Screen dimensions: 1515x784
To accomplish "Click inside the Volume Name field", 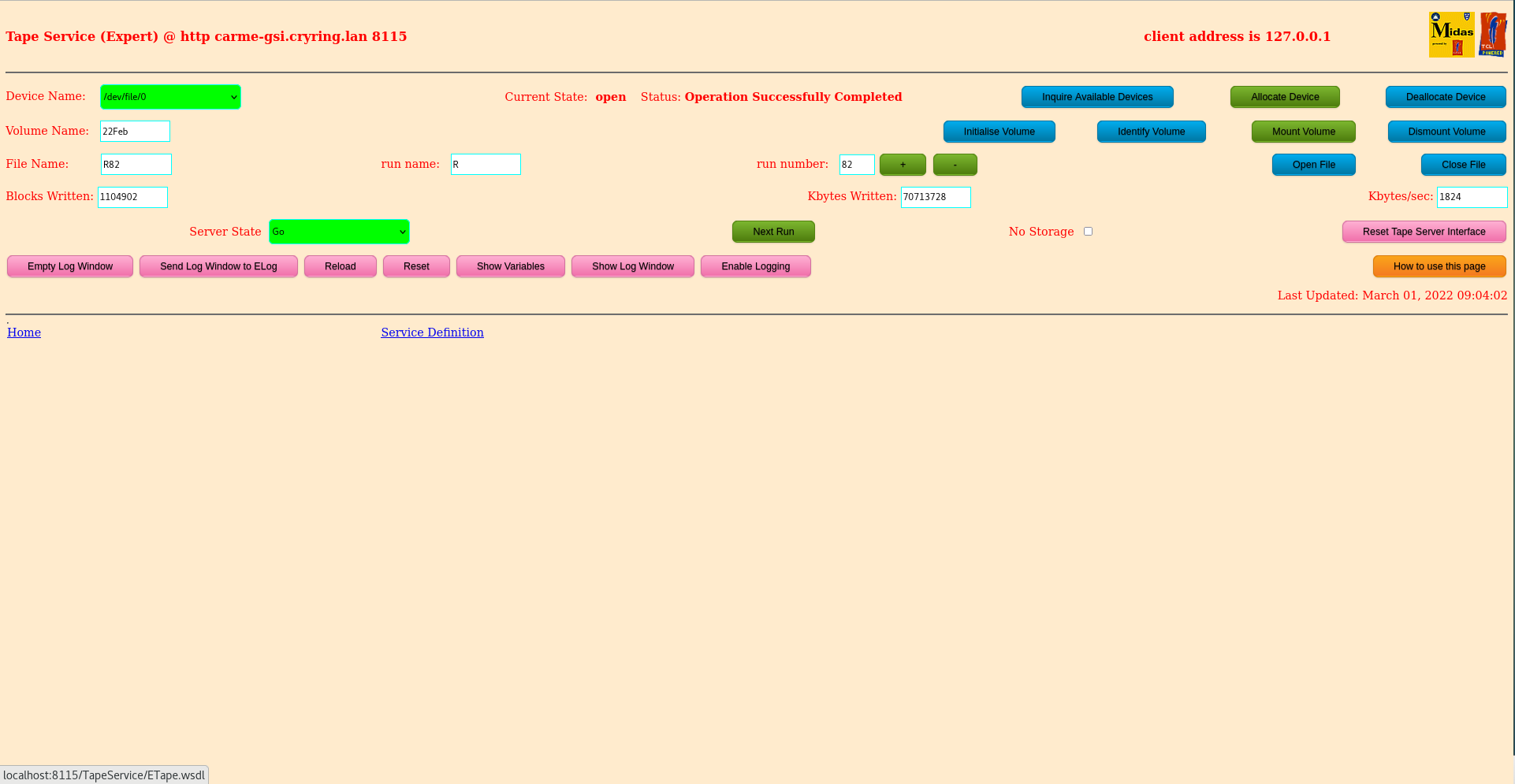I will coord(134,131).
